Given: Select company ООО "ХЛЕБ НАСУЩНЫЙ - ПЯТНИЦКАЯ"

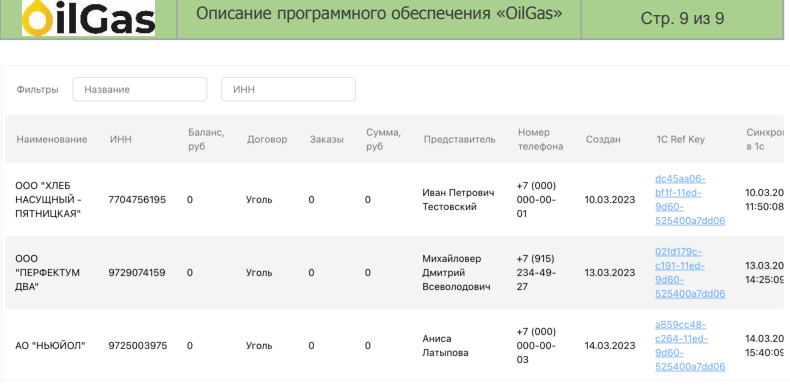Looking at the screenshot, I should tap(49, 200).
